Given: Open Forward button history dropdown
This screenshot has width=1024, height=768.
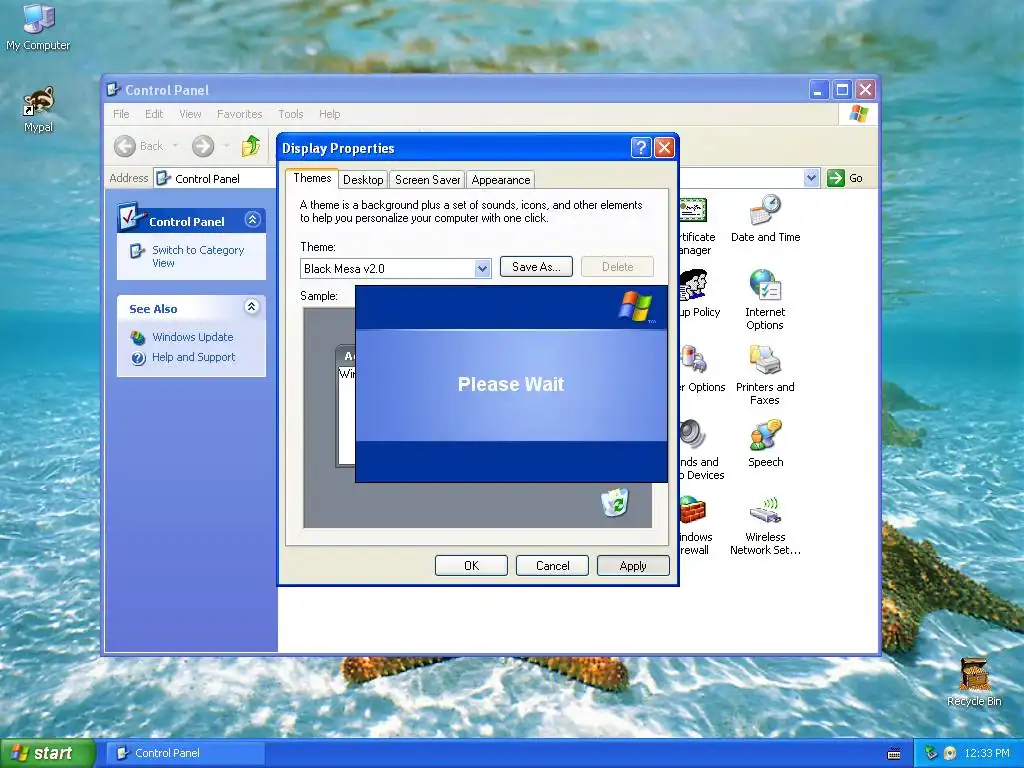Looking at the screenshot, I should (x=226, y=146).
